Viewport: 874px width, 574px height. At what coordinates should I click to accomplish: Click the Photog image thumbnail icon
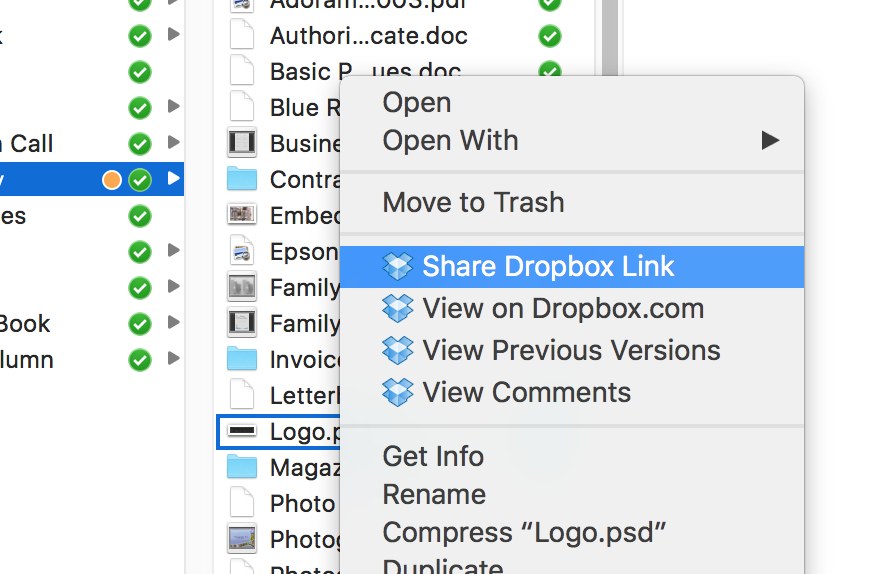click(242, 538)
